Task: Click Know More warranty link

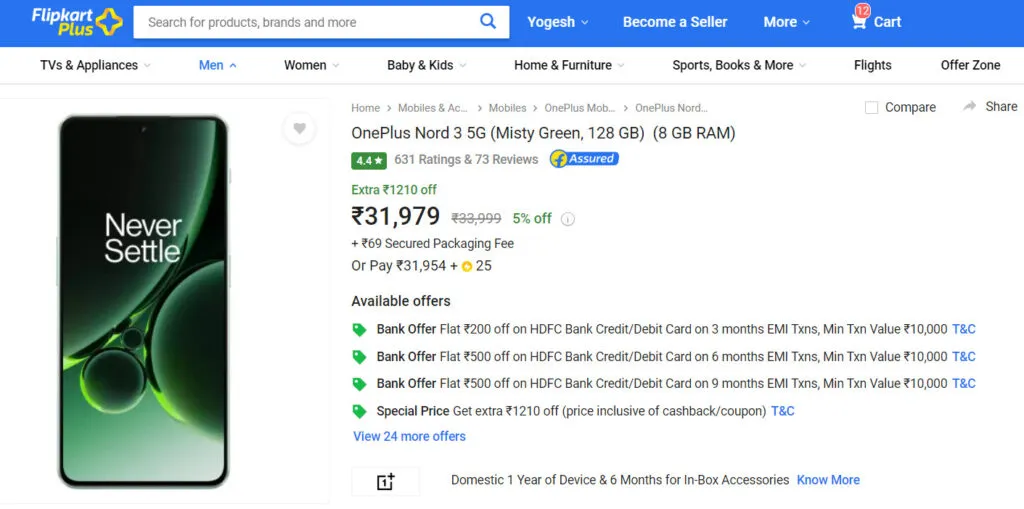Action: (828, 480)
